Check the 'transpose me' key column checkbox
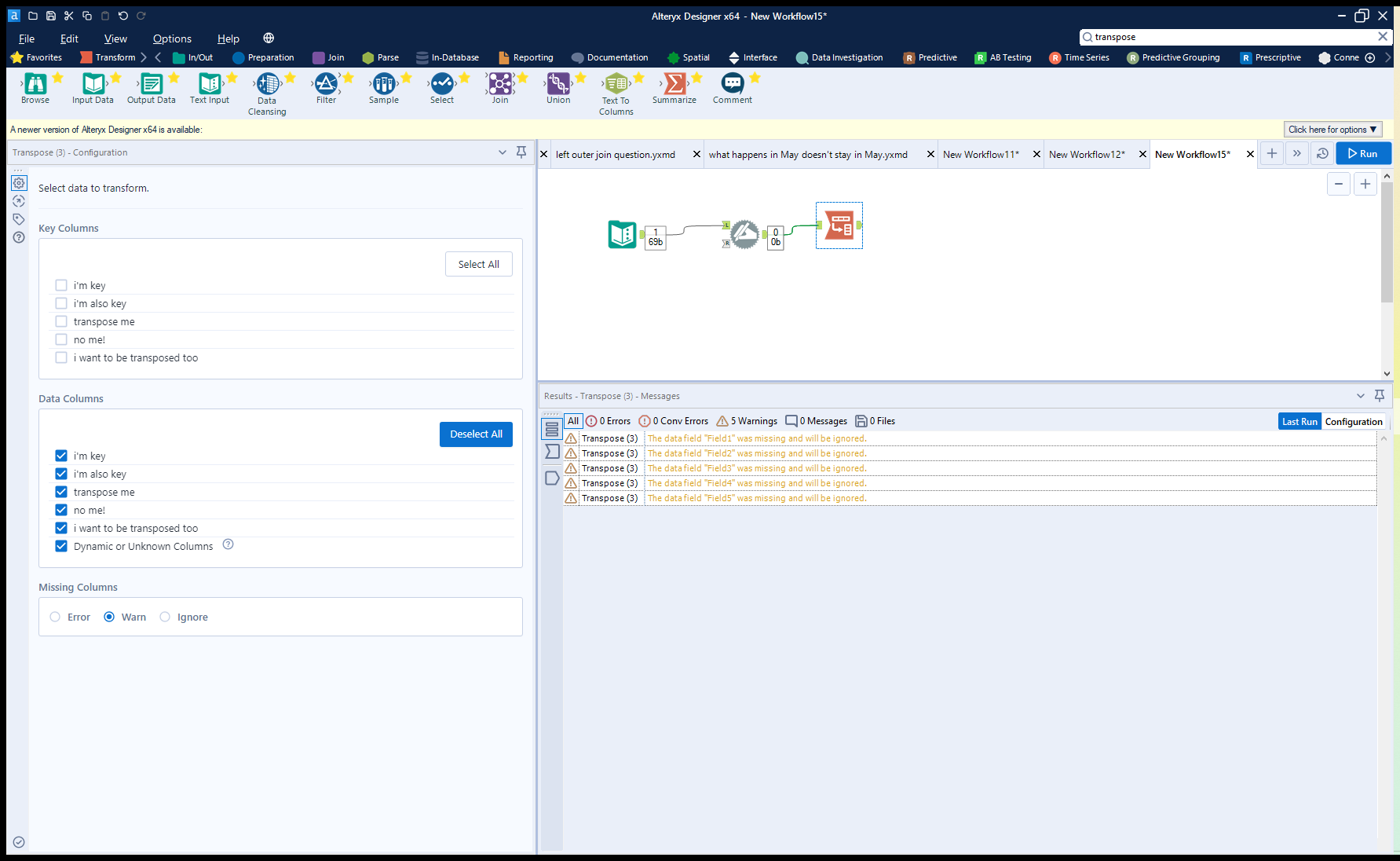The image size is (1400, 861). 61,321
